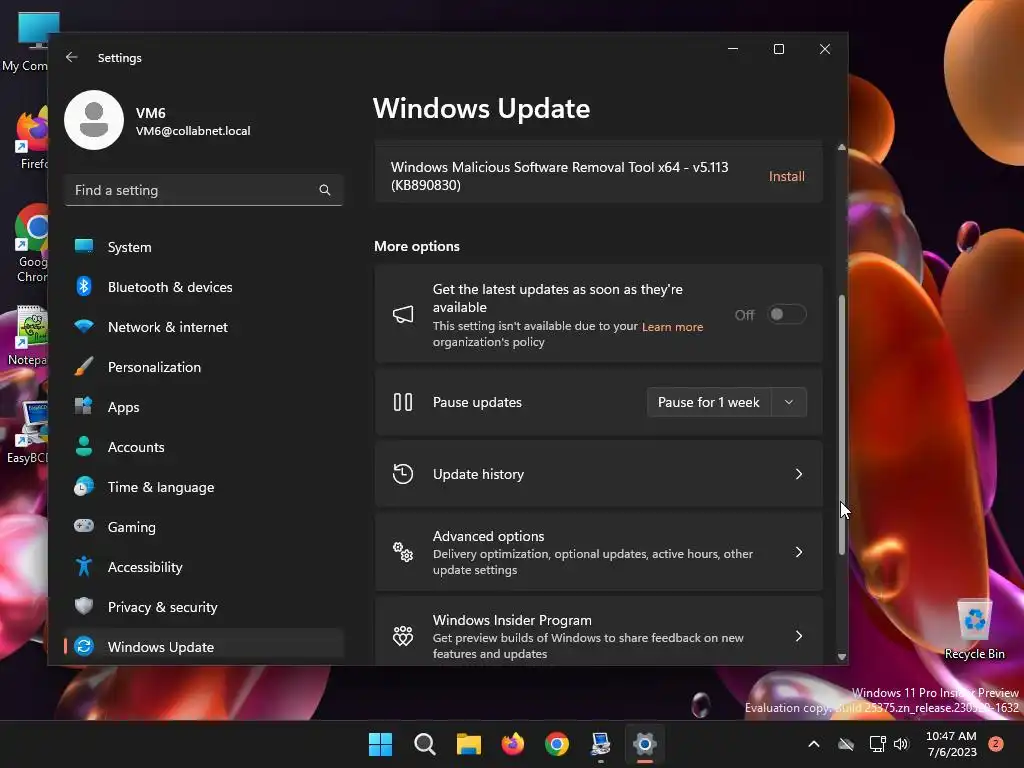Click the Advanced options gears icon
Image resolution: width=1024 pixels, height=768 pixels.
pos(403,552)
